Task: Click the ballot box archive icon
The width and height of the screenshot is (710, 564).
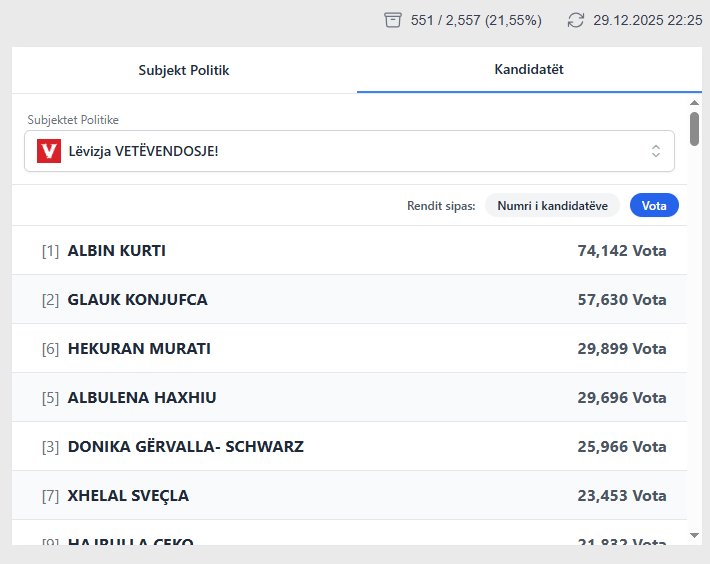Action: coord(393,20)
